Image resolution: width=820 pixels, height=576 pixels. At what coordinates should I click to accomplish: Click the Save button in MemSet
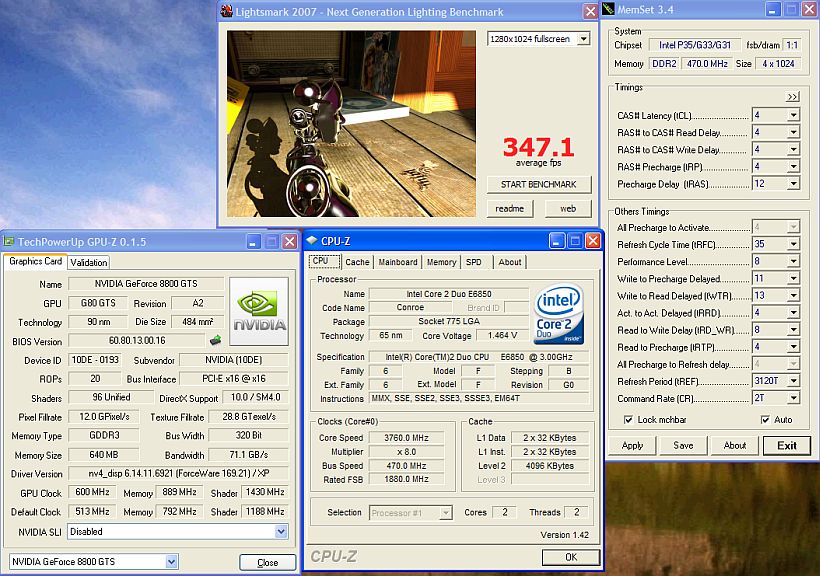click(683, 445)
